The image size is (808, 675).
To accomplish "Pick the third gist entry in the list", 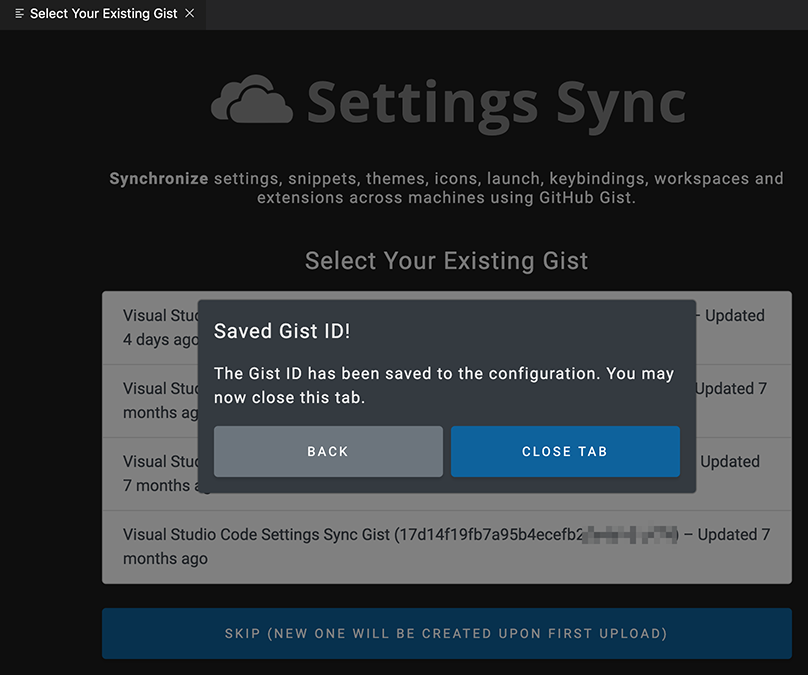I will click(150, 473).
